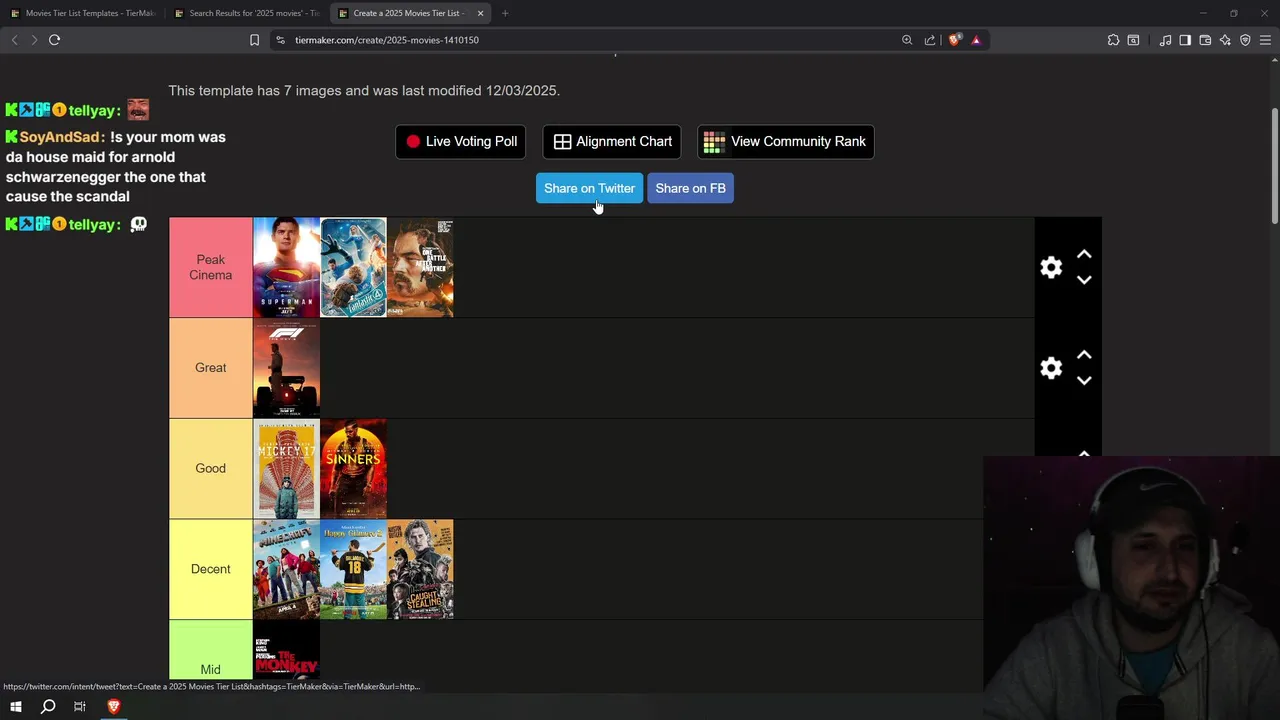
Task: Open Task View on taskbar
Action: pos(80,707)
